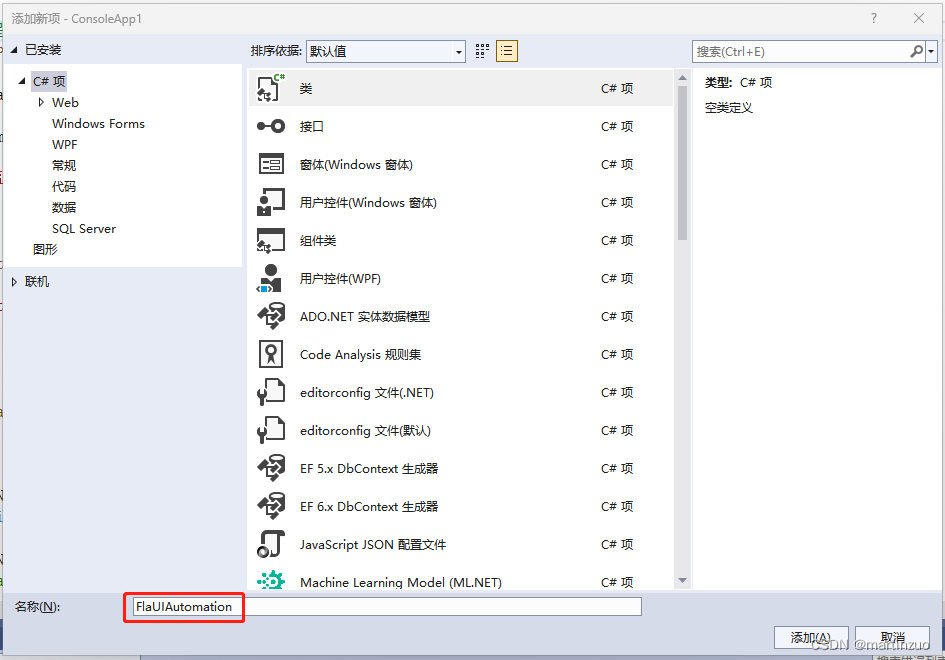
Task: Select the Web category
Action: [65, 102]
